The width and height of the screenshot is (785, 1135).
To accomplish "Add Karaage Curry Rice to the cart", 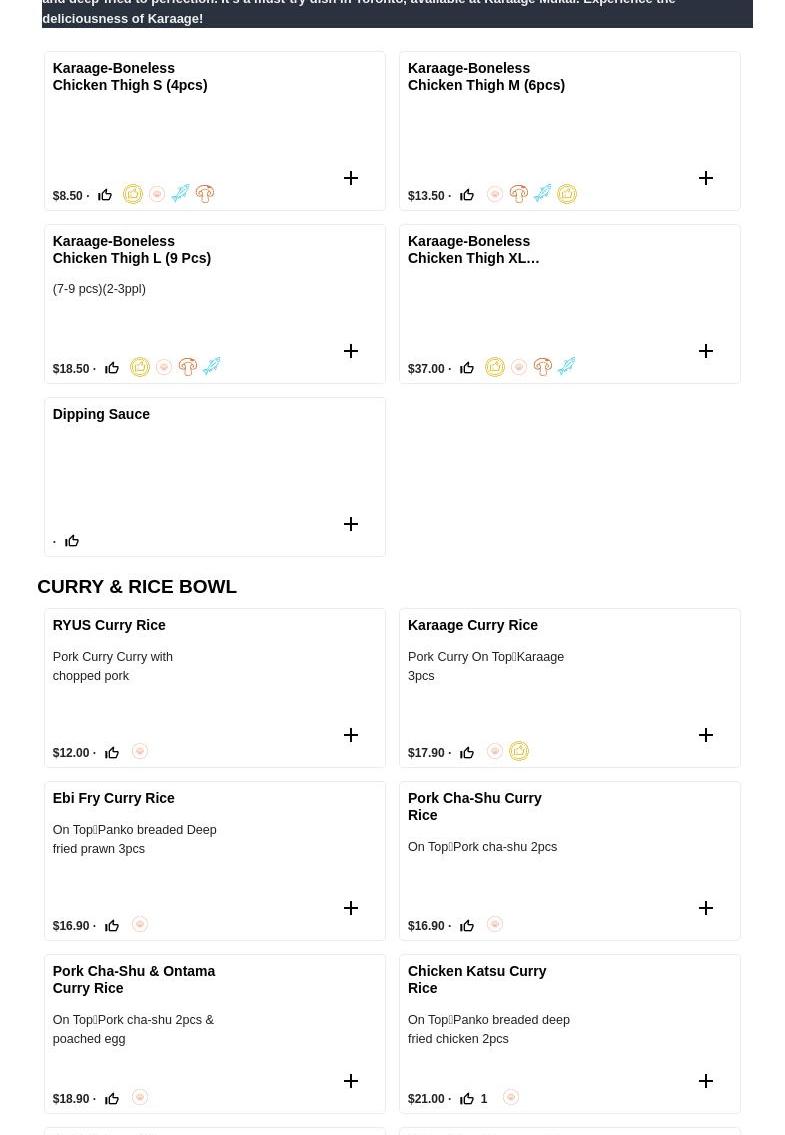I will click(x=706, y=735).
